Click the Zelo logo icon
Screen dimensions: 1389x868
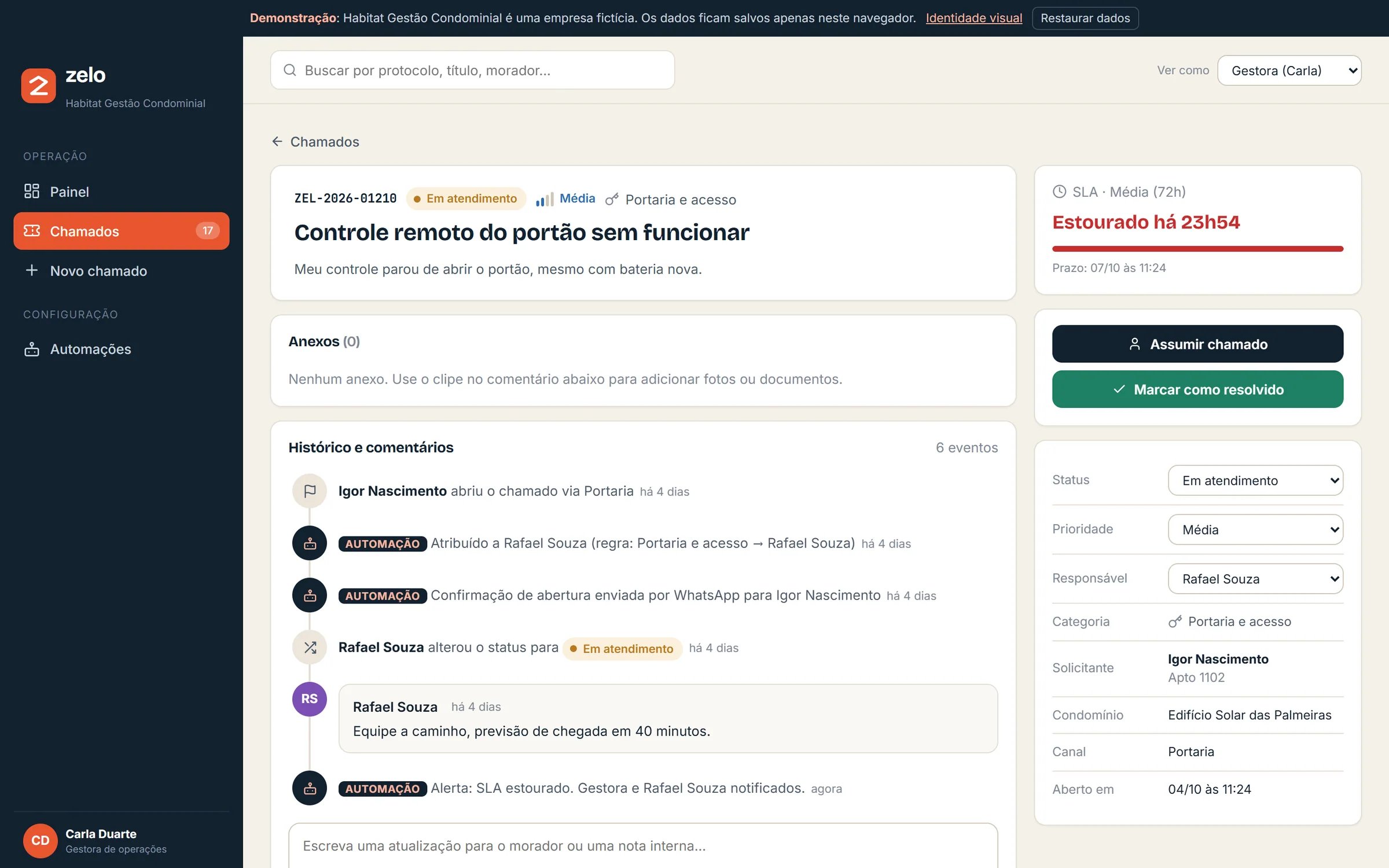pyautogui.click(x=39, y=86)
